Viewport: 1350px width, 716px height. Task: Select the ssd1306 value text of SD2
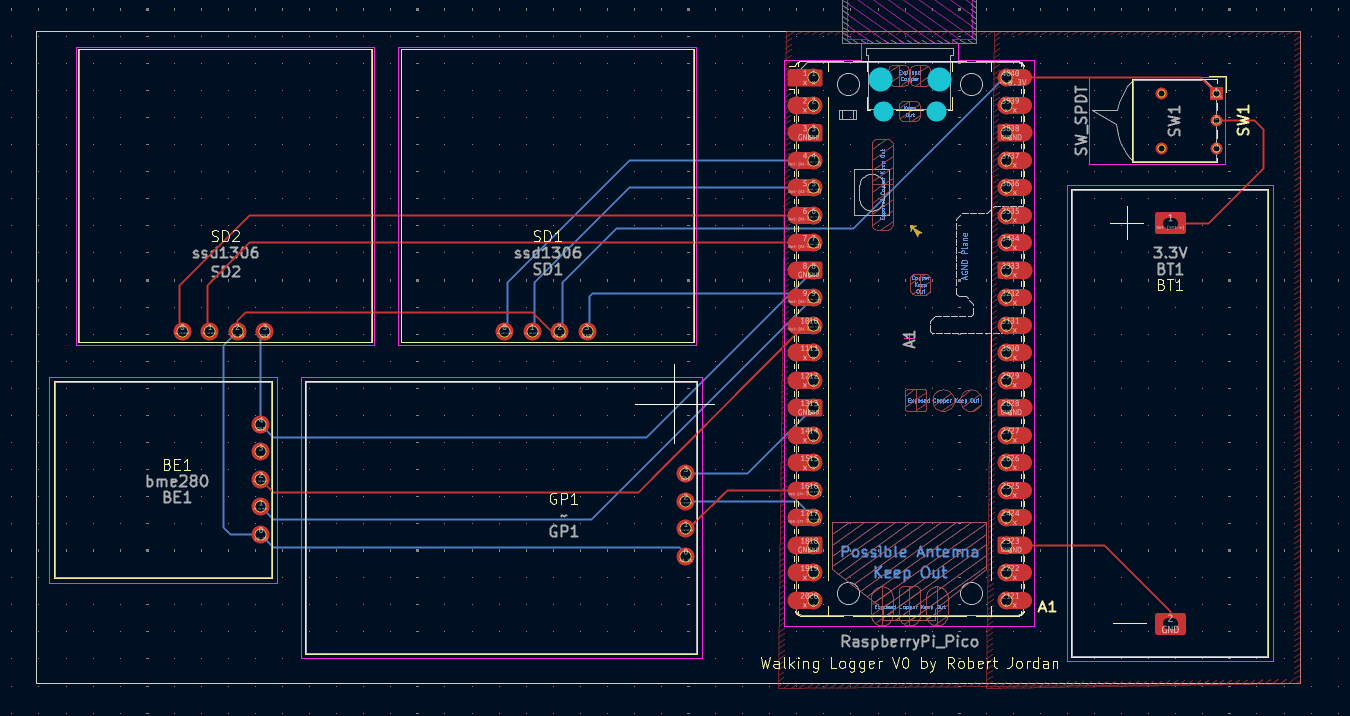(x=225, y=253)
